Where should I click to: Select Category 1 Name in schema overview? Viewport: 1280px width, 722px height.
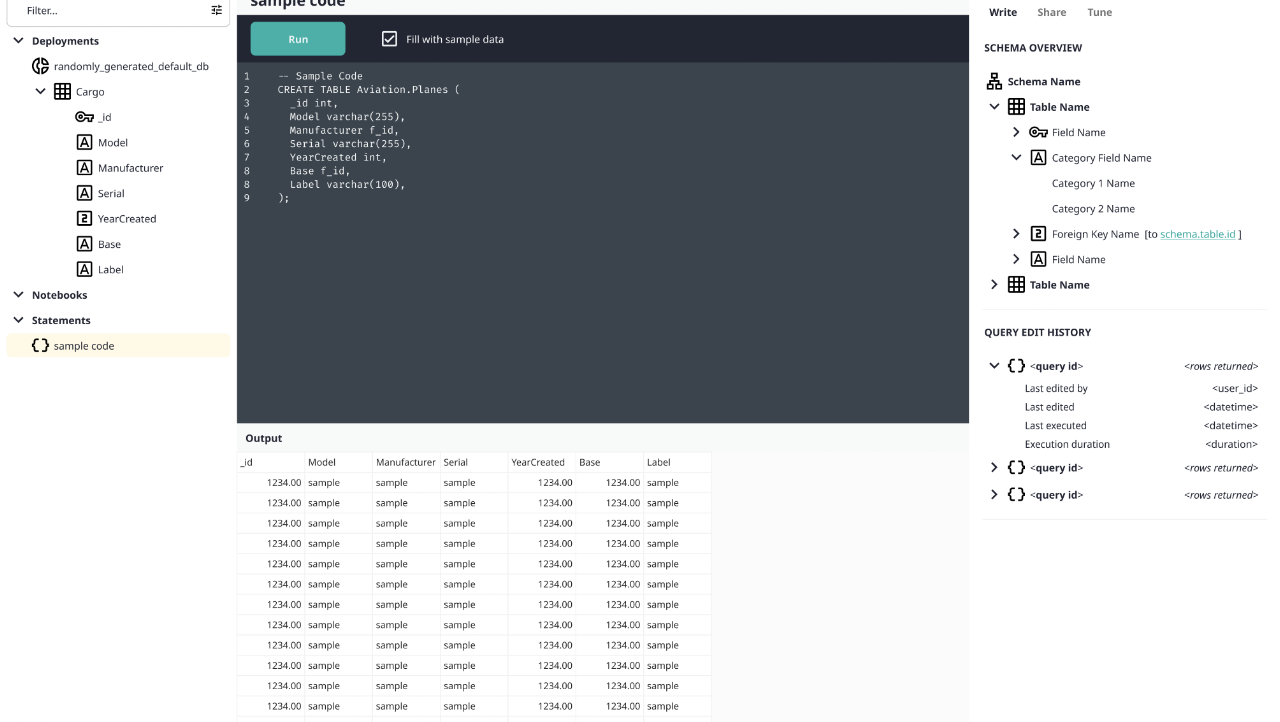[1093, 184]
